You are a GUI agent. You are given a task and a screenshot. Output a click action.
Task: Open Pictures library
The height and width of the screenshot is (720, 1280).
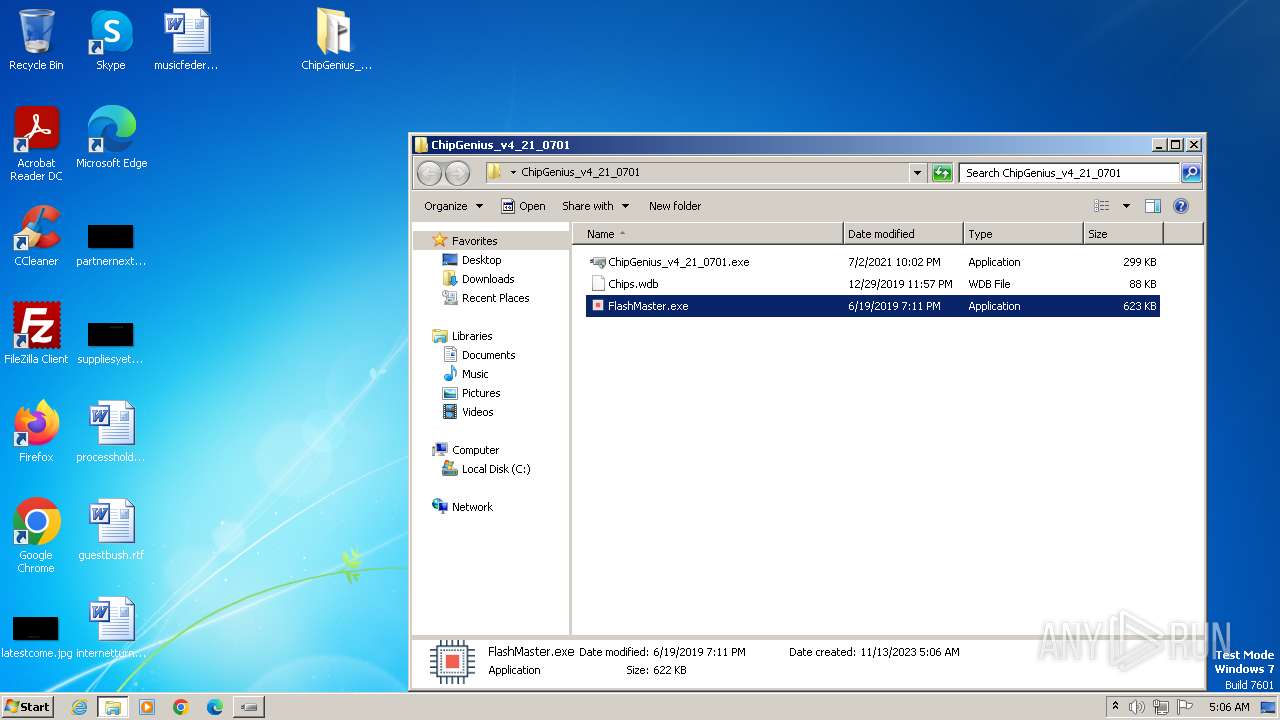(x=481, y=393)
